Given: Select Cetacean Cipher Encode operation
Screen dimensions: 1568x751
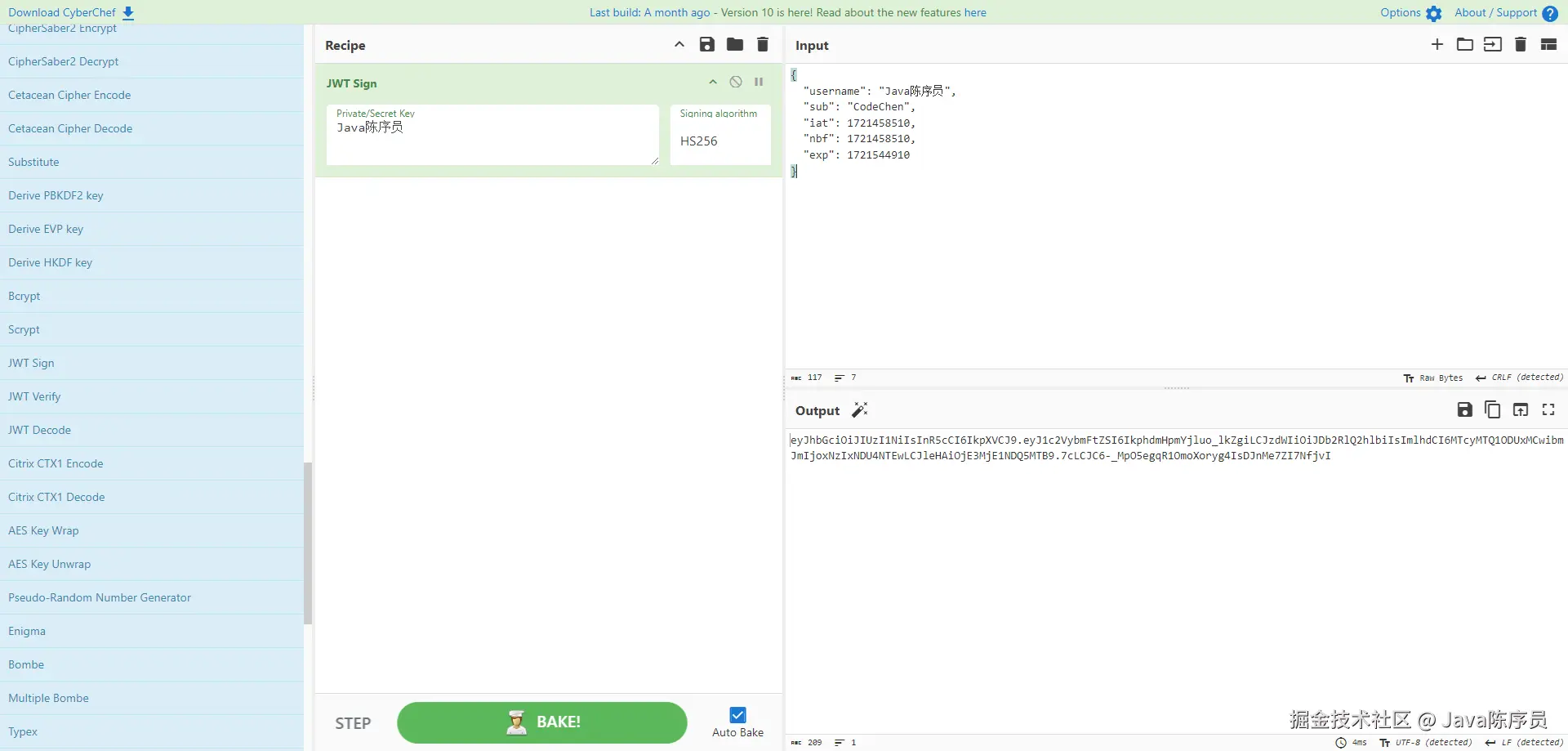Looking at the screenshot, I should click(151, 95).
